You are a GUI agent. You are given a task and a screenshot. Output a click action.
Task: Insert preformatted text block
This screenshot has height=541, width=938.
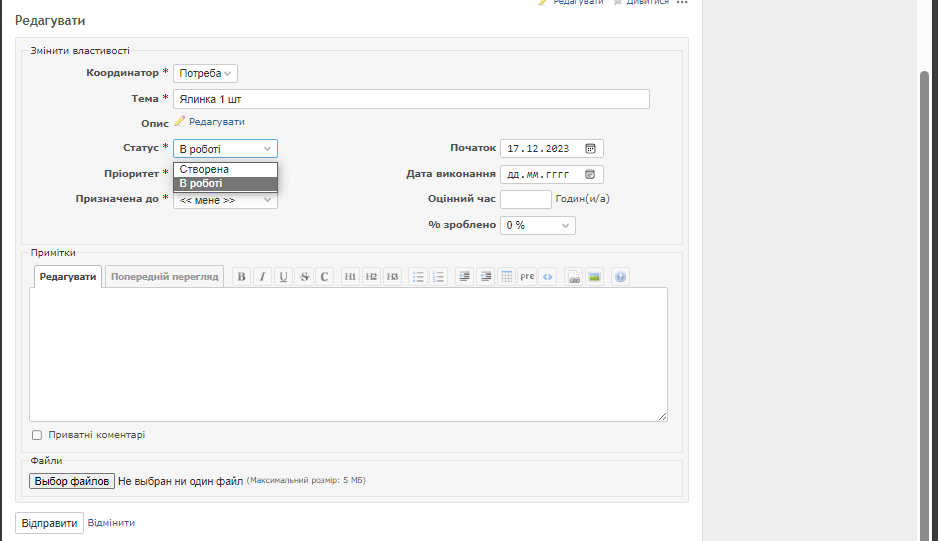(527, 277)
